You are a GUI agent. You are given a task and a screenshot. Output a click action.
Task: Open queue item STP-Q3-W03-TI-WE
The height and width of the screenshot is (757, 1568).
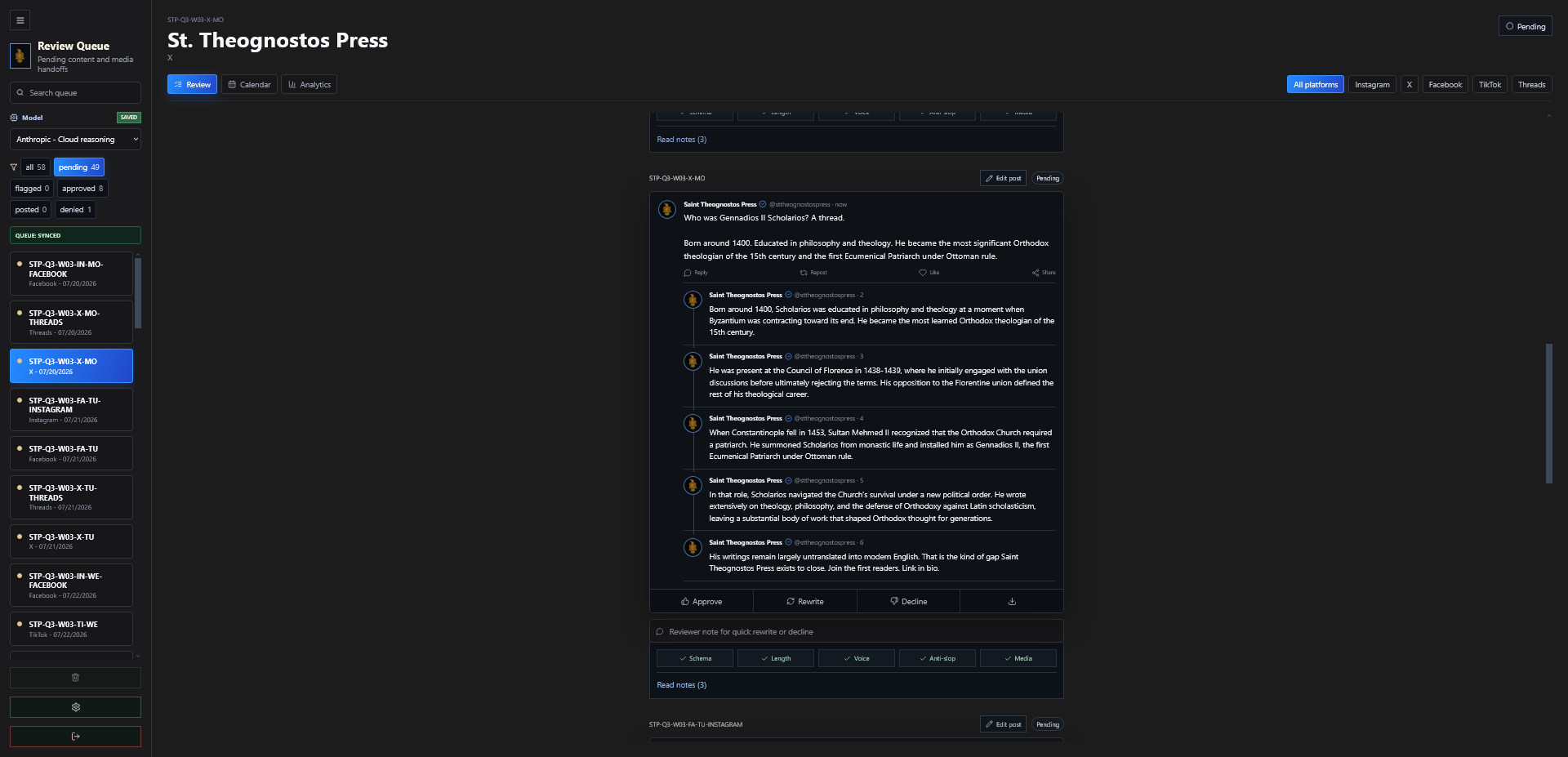[x=71, y=629]
